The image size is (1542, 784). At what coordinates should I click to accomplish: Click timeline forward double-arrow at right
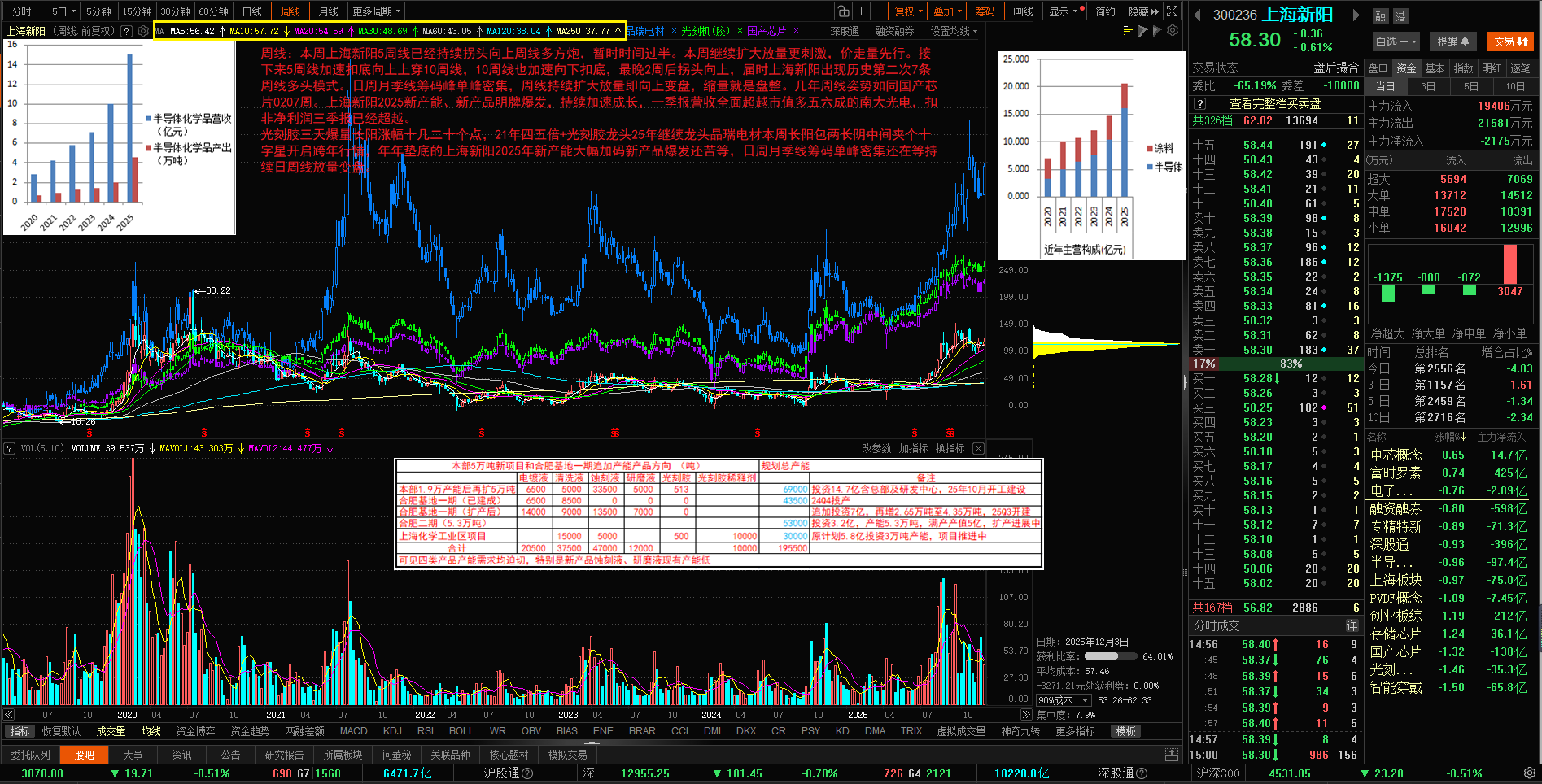(1026, 715)
